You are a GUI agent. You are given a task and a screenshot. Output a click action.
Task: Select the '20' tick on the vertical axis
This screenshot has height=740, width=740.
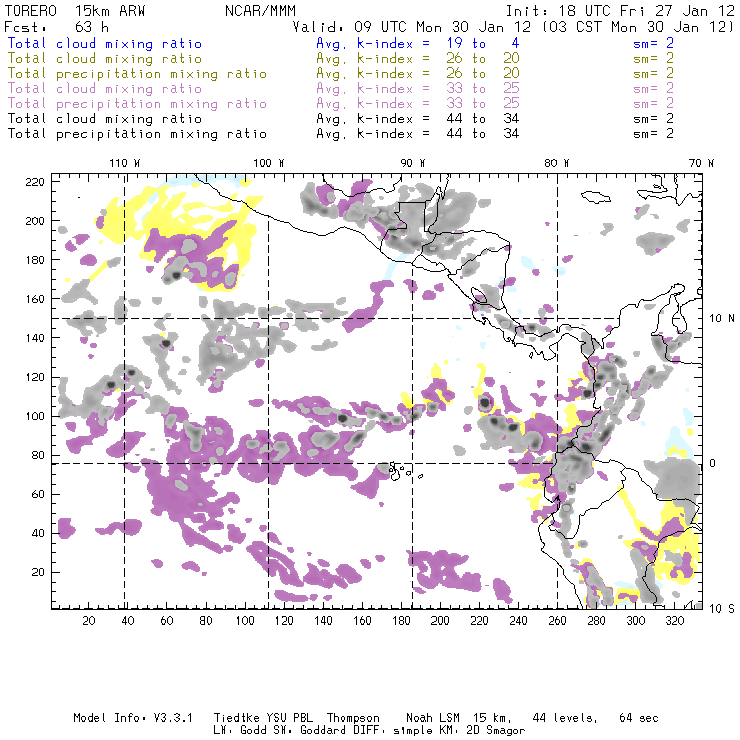pos(38,572)
